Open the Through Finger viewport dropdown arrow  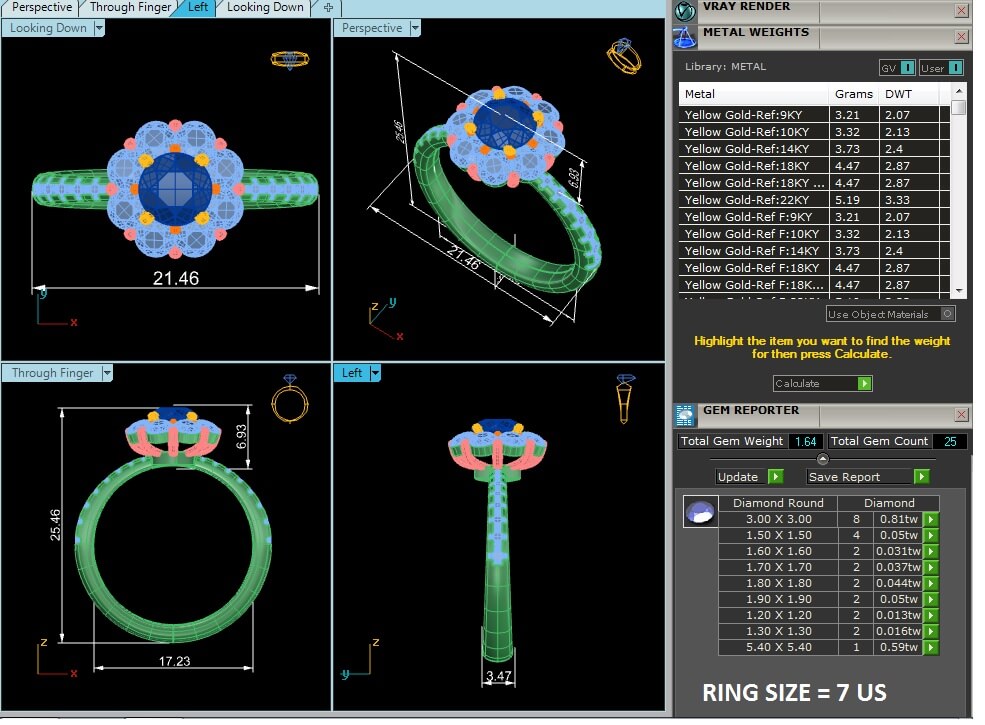click(106, 373)
